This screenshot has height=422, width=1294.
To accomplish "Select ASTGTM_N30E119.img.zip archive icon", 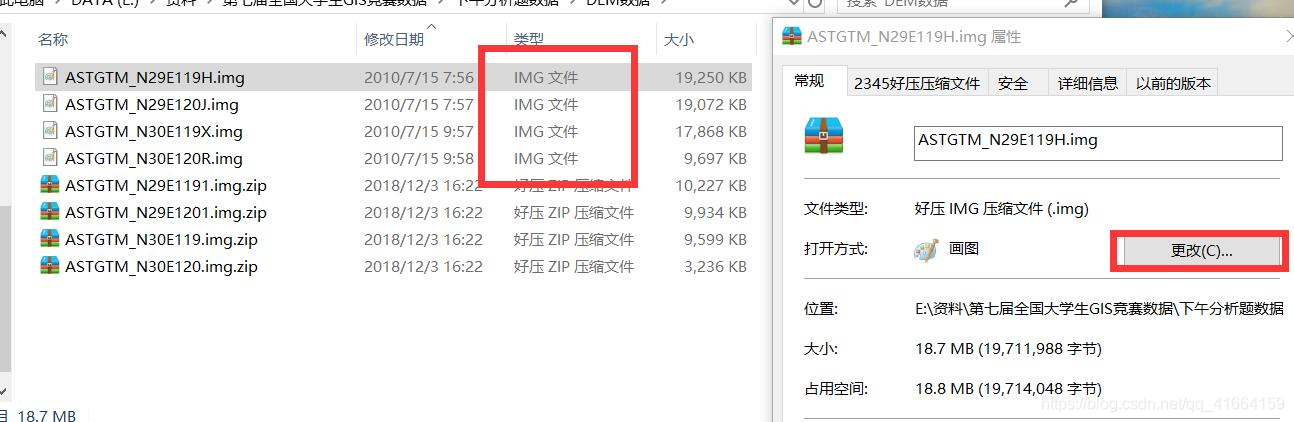I will (x=50, y=239).
